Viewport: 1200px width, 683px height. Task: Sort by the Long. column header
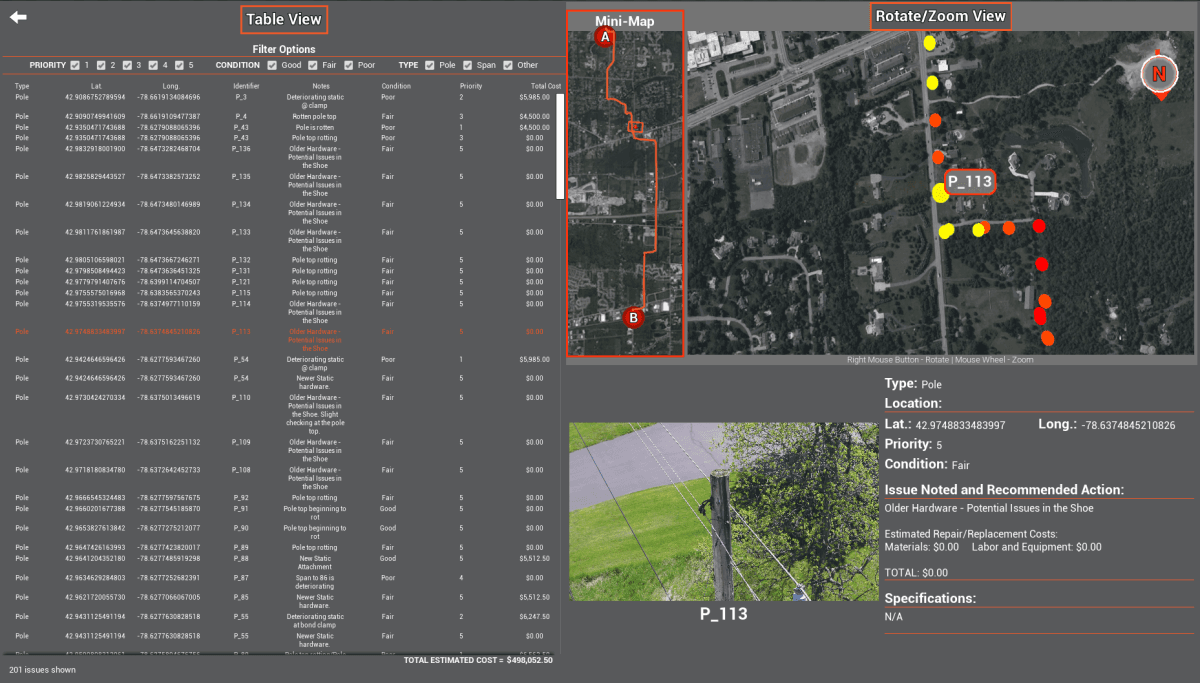click(x=170, y=86)
